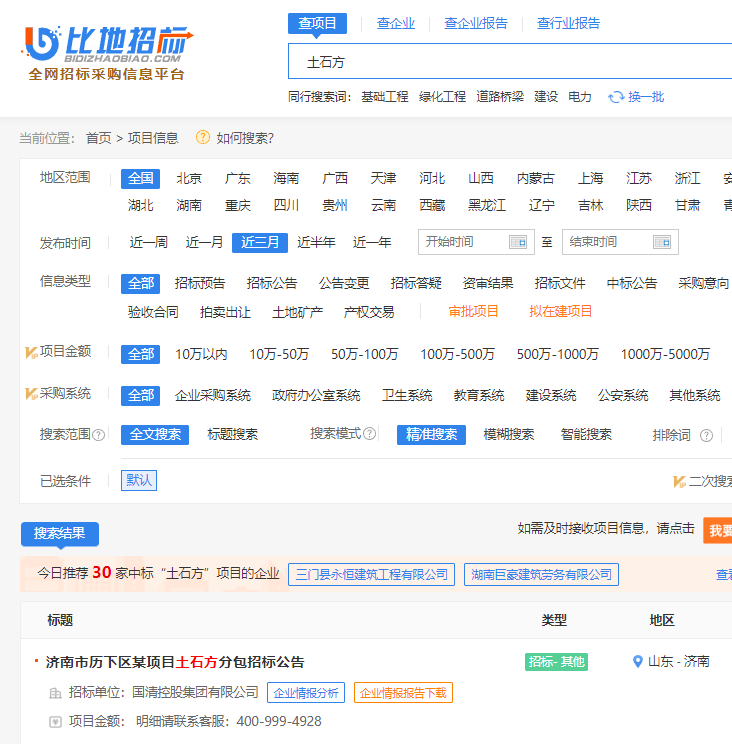The height and width of the screenshot is (744, 732).
Task: Click the money icon beside 项目金额 row
Action: [56, 722]
